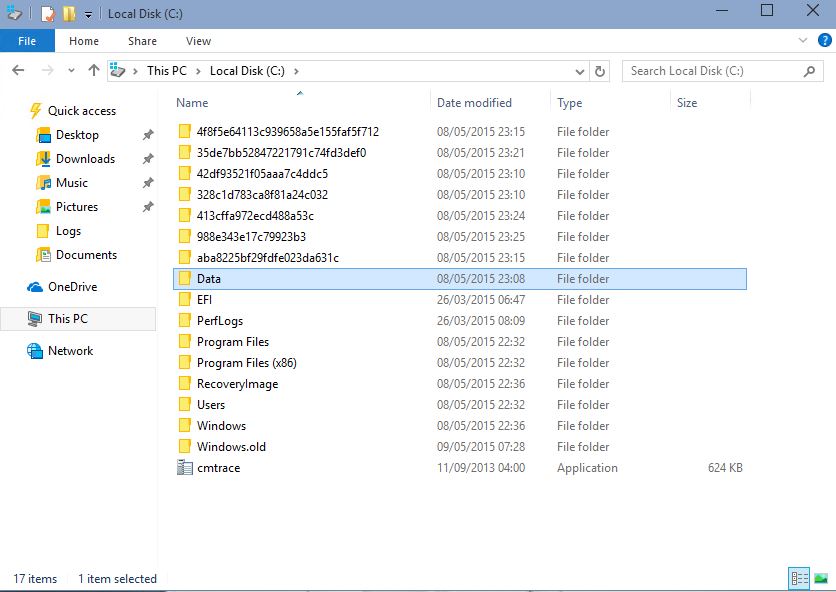
Task: Select the Windows.old folder
Action: [x=231, y=447]
